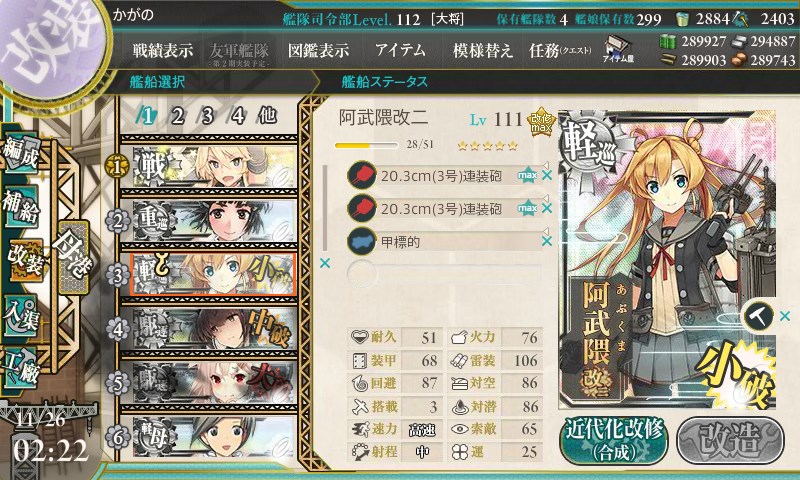Click the 改造 remodel button
800x480 pixels.
pos(731,440)
